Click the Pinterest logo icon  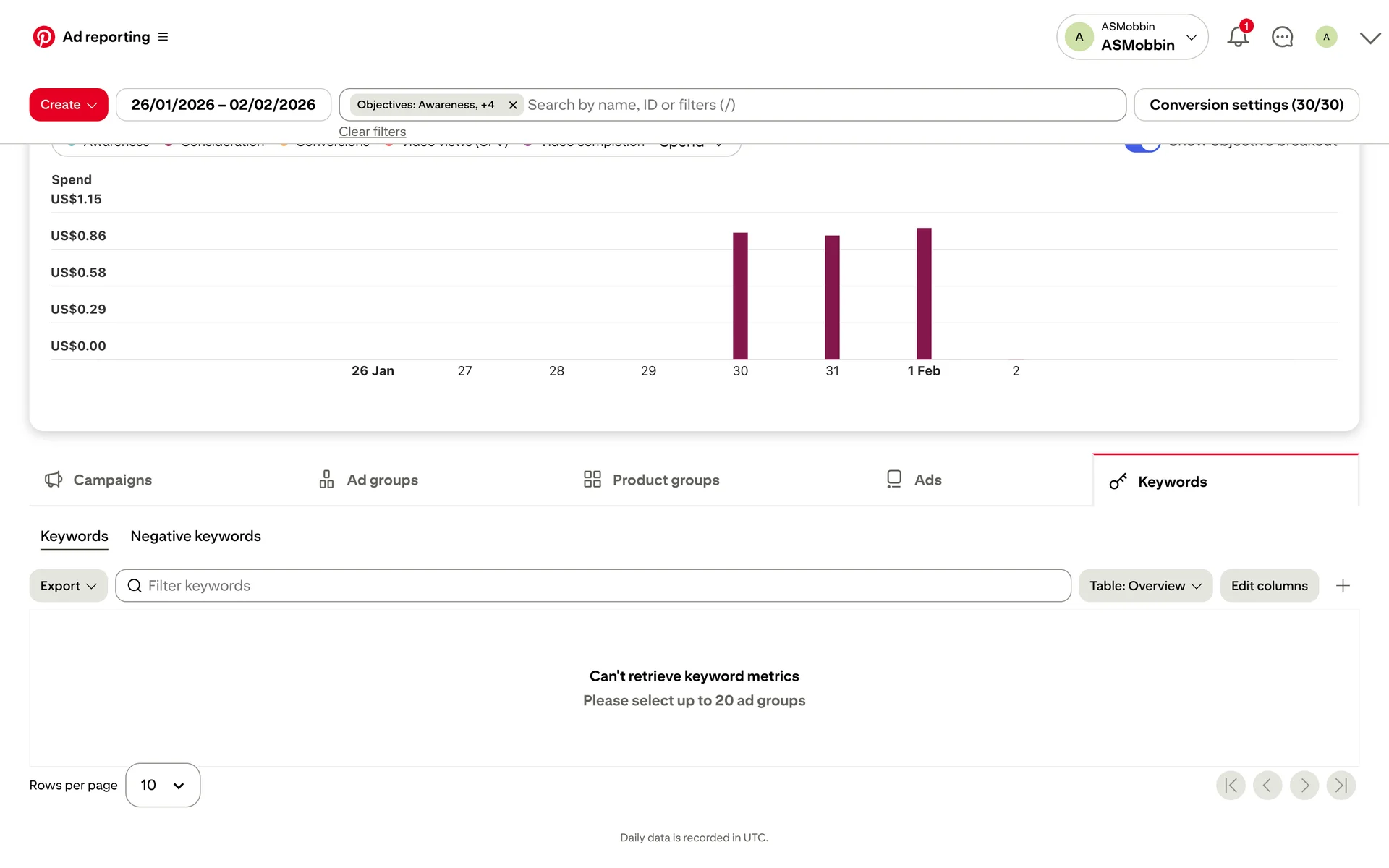43,37
